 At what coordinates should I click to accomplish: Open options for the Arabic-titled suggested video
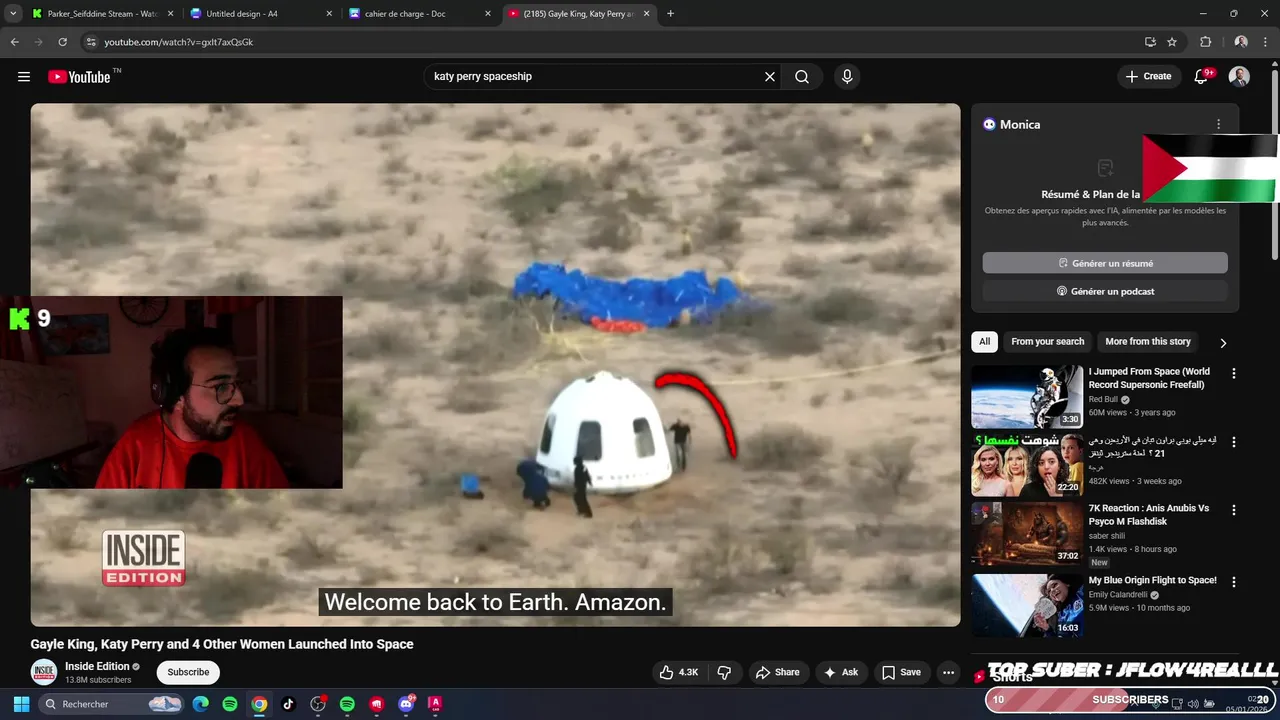coord(1233,442)
